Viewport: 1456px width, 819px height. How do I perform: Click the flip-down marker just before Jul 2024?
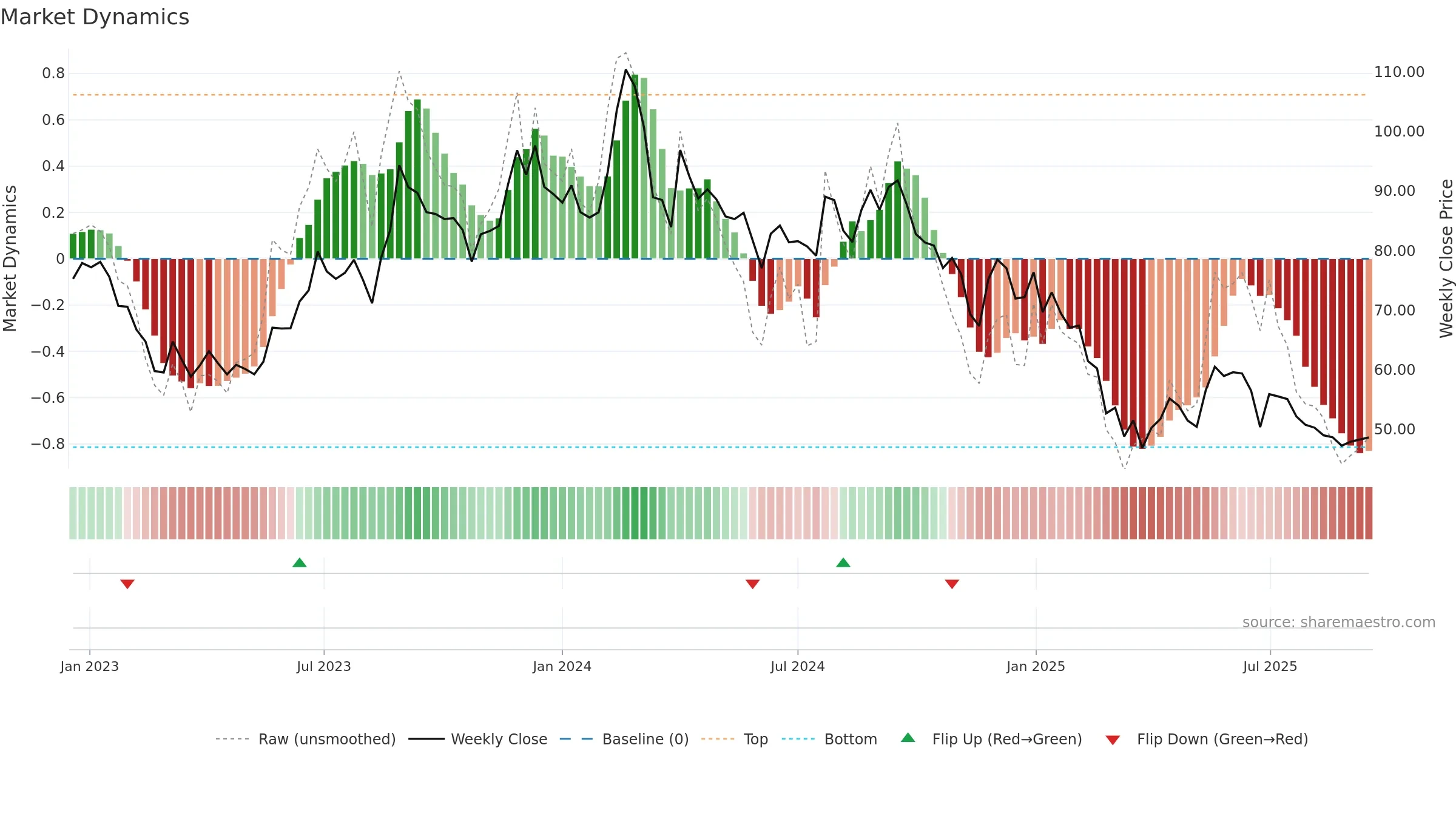(x=753, y=584)
